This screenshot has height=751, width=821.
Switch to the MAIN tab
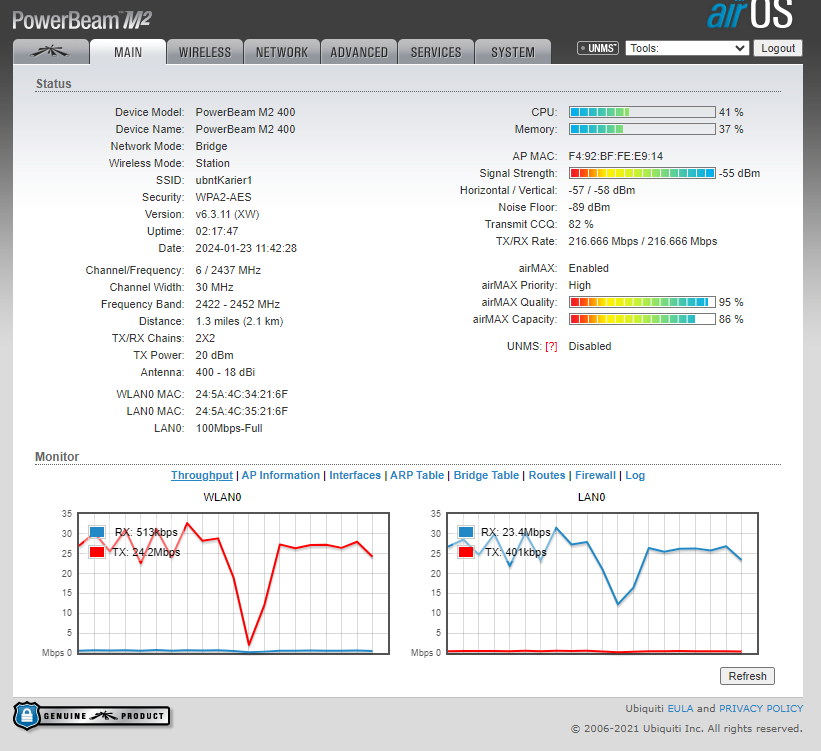click(128, 52)
